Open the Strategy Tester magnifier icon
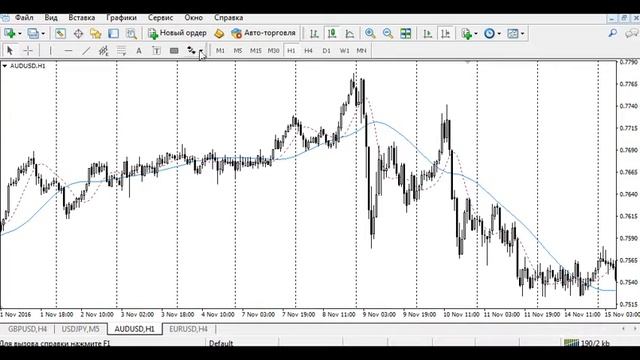 (x=131, y=33)
